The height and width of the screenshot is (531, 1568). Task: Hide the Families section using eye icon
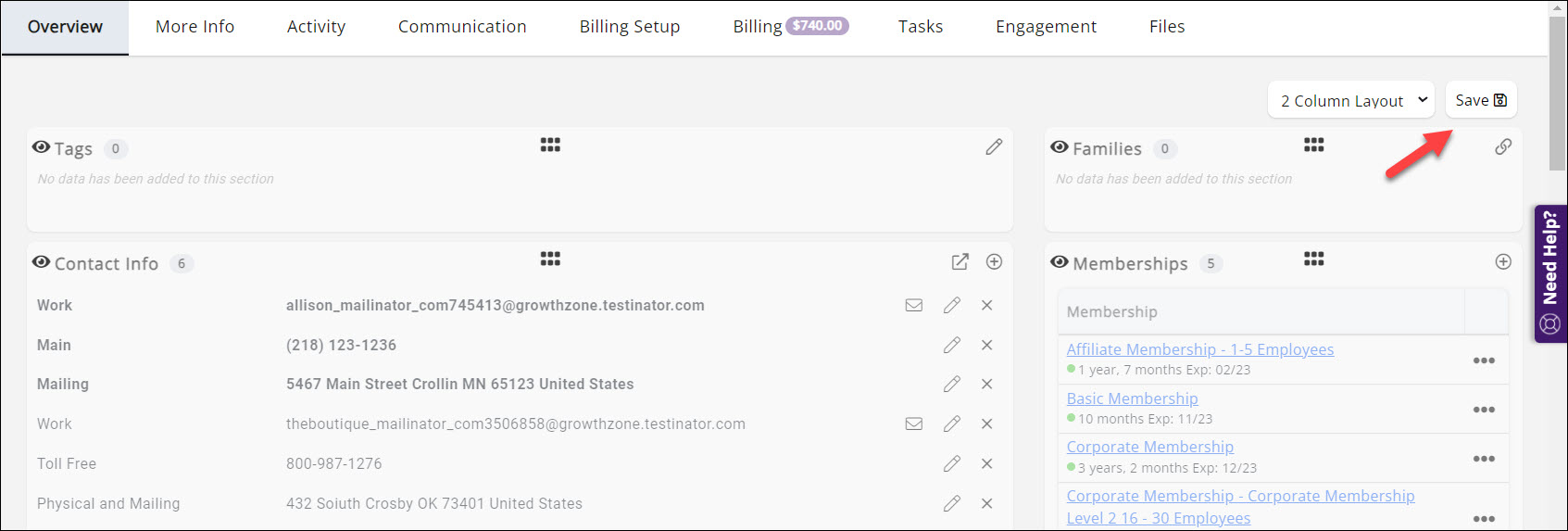tap(1060, 147)
